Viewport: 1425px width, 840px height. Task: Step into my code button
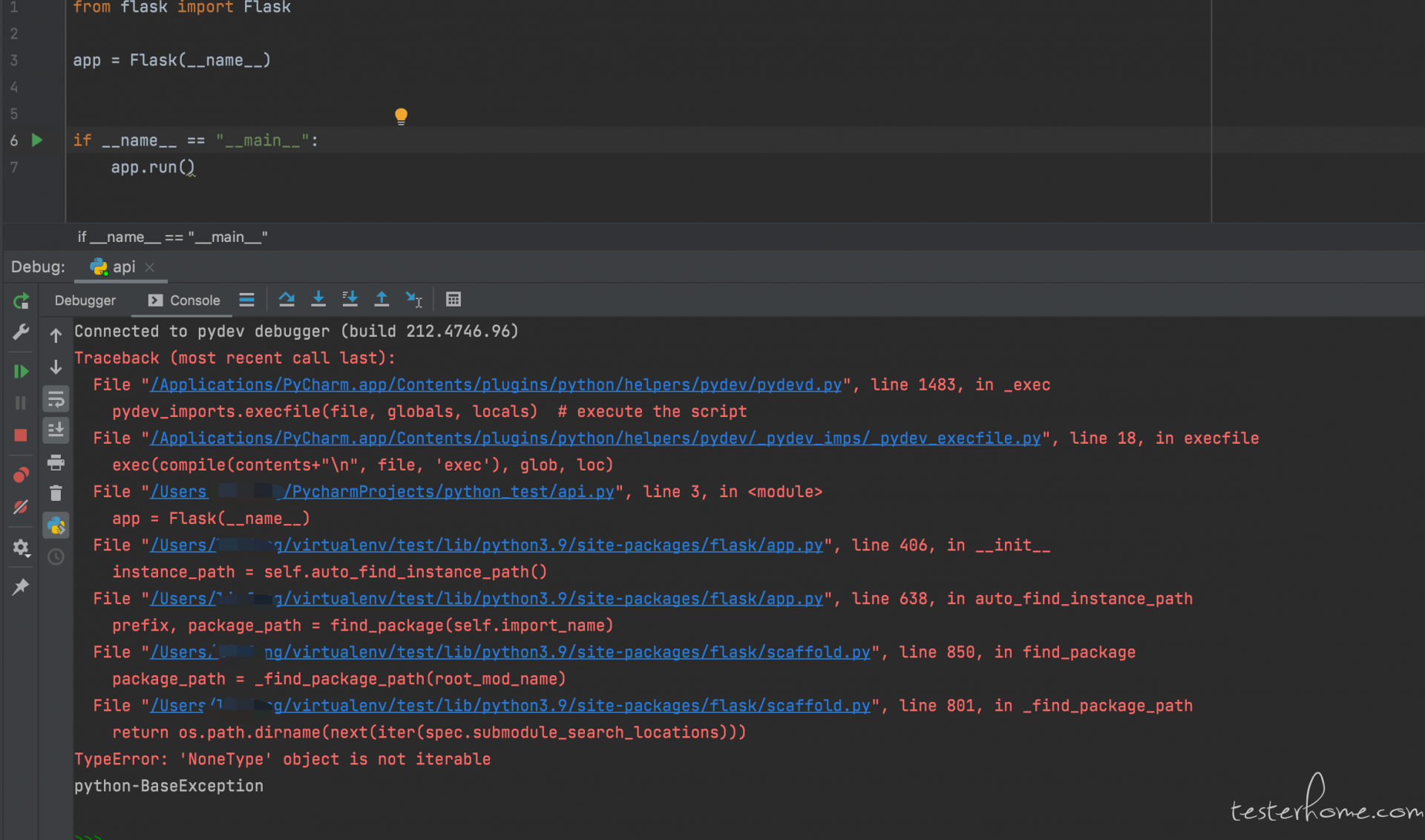350,299
